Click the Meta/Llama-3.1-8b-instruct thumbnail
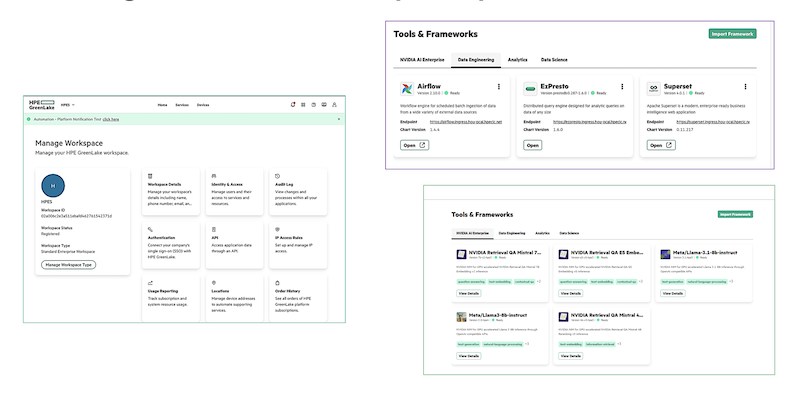The height and width of the screenshot is (397, 800). tap(665, 254)
